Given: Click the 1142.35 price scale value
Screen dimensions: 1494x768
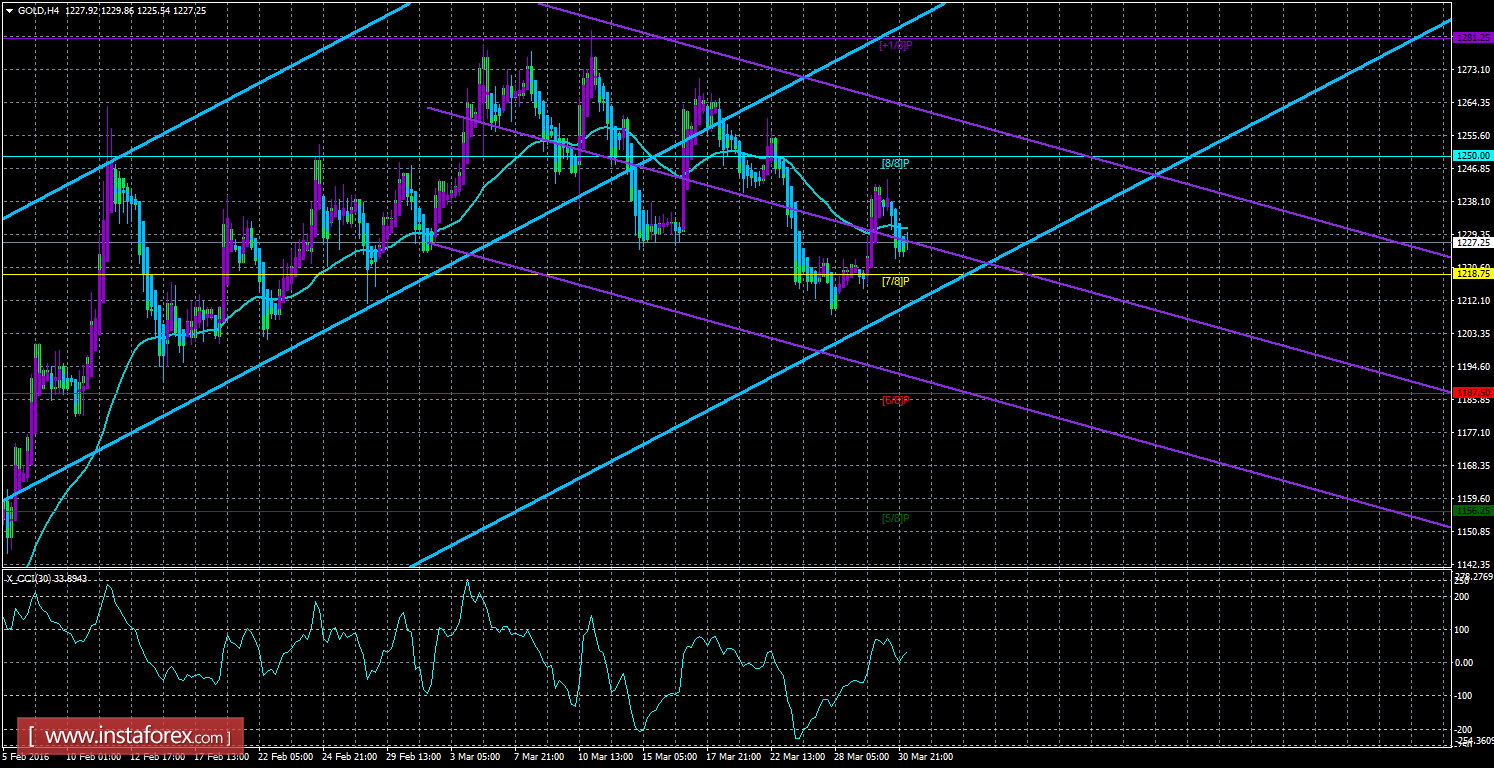Looking at the screenshot, I should (x=1475, y=564).
